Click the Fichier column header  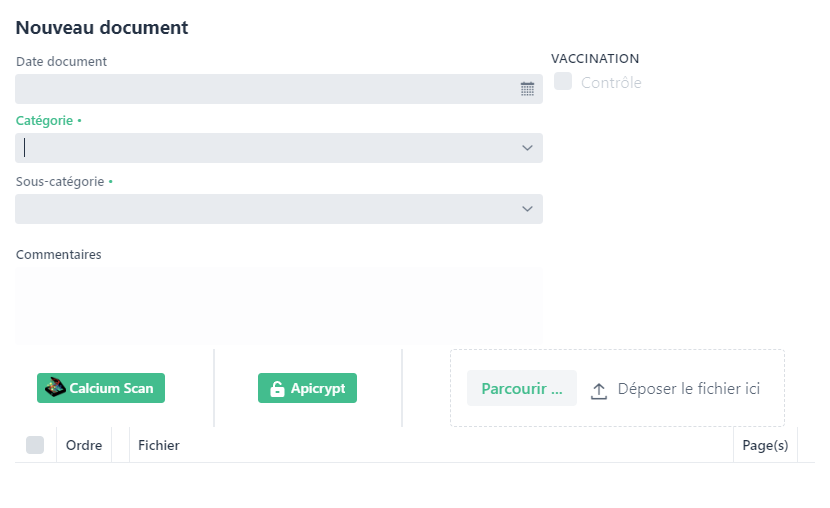click(159, 445)
